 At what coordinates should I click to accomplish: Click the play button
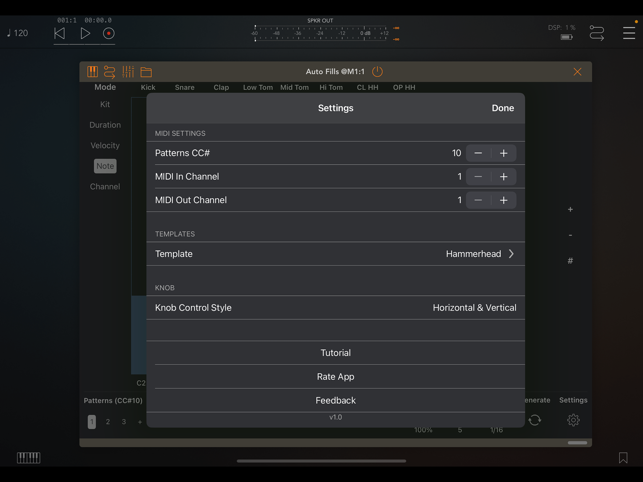pos(85,34)
